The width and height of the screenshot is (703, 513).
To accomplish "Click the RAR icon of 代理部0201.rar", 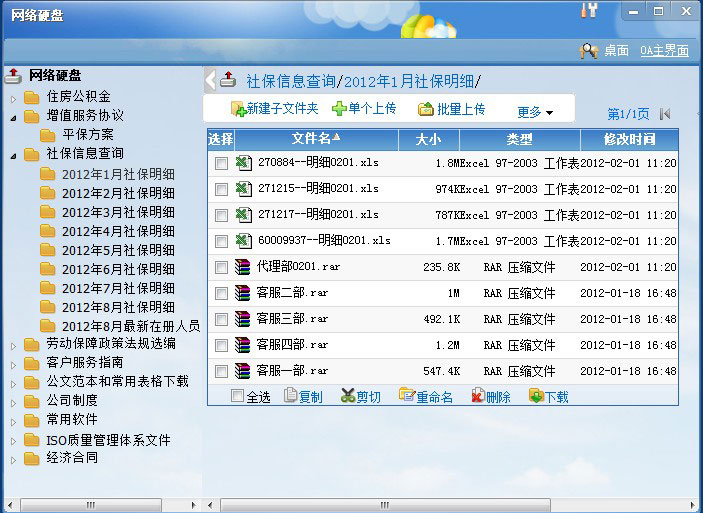I will (243, 267).
